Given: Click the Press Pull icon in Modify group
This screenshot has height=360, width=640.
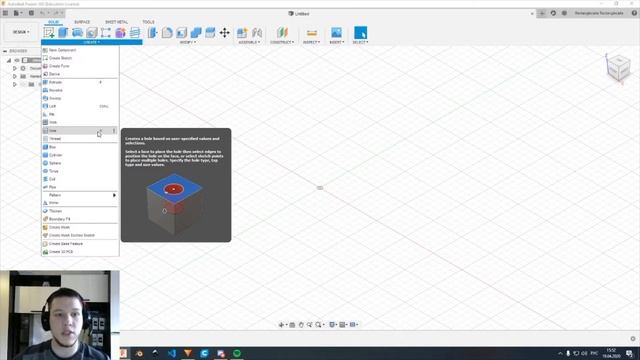Looking at the screenshot, I should 152,33.
